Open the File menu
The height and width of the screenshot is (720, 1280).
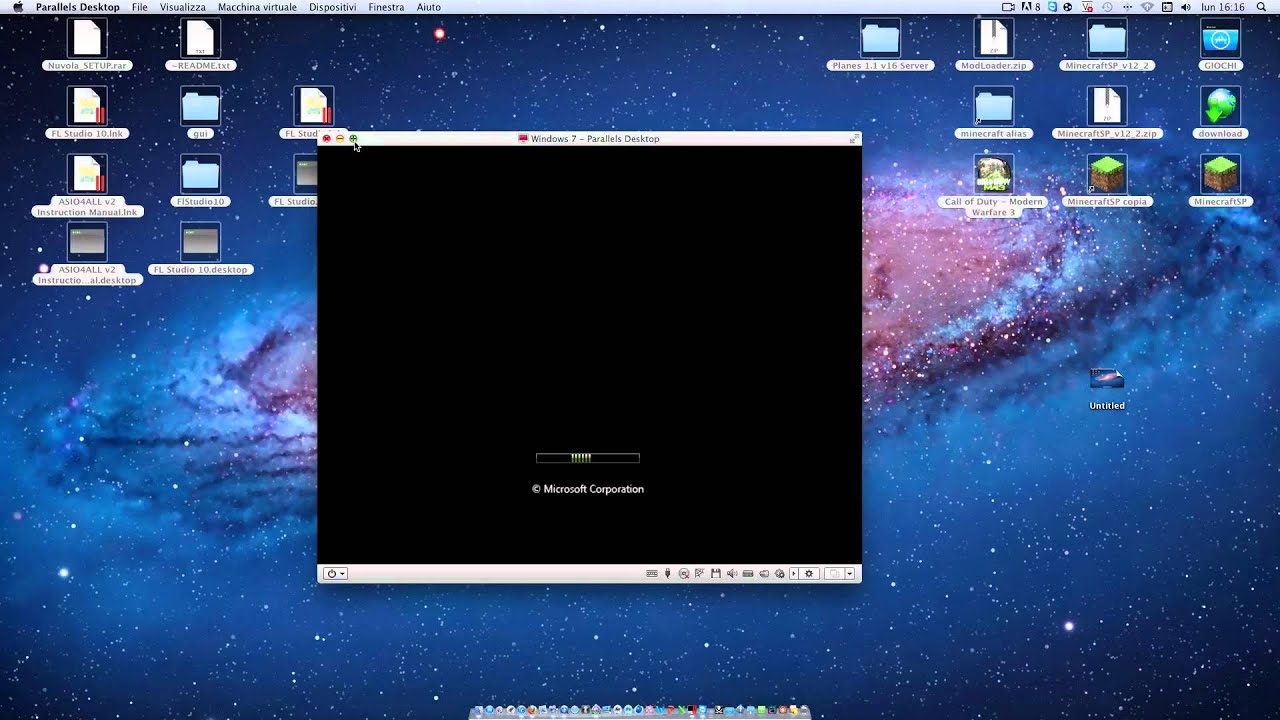[140, 7]
